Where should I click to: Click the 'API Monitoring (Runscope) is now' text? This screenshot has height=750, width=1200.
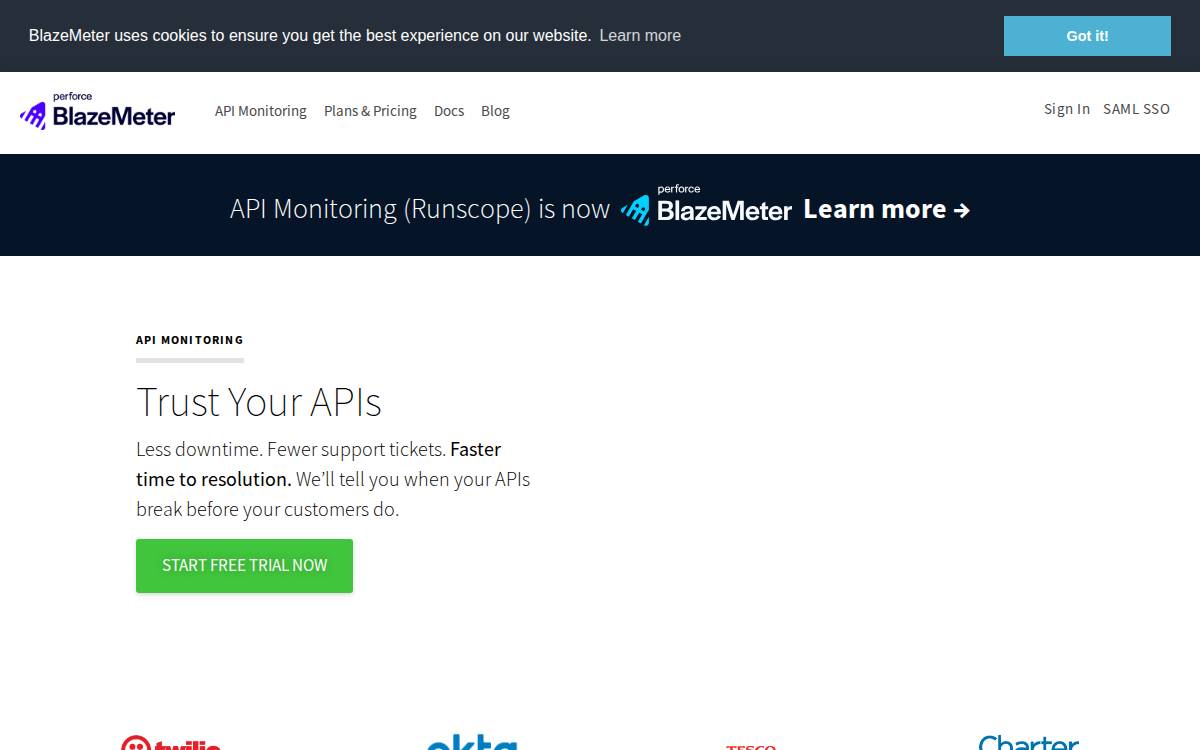pos(420,209)
